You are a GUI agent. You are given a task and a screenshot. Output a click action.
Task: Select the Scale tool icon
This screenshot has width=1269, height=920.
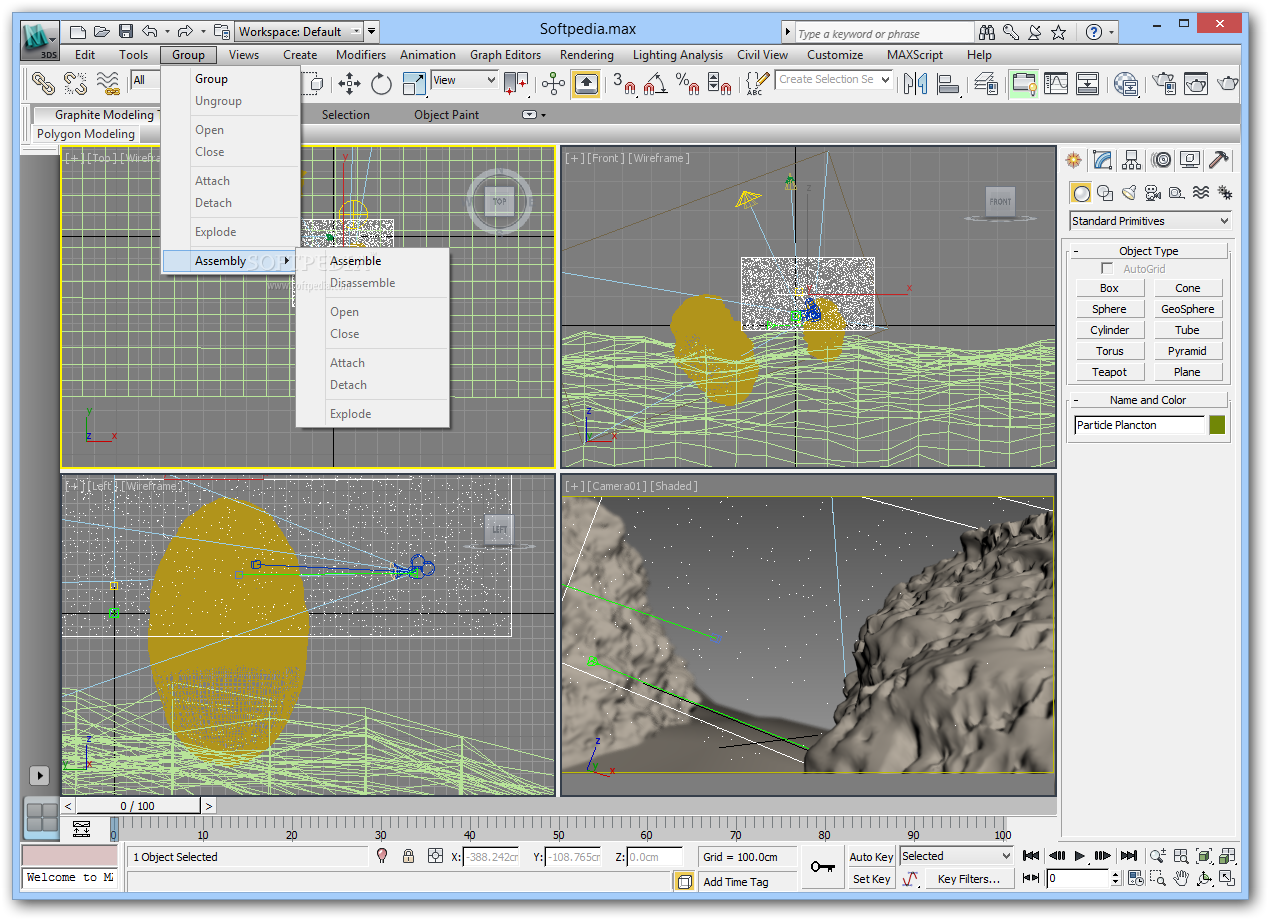pos(413,83)
